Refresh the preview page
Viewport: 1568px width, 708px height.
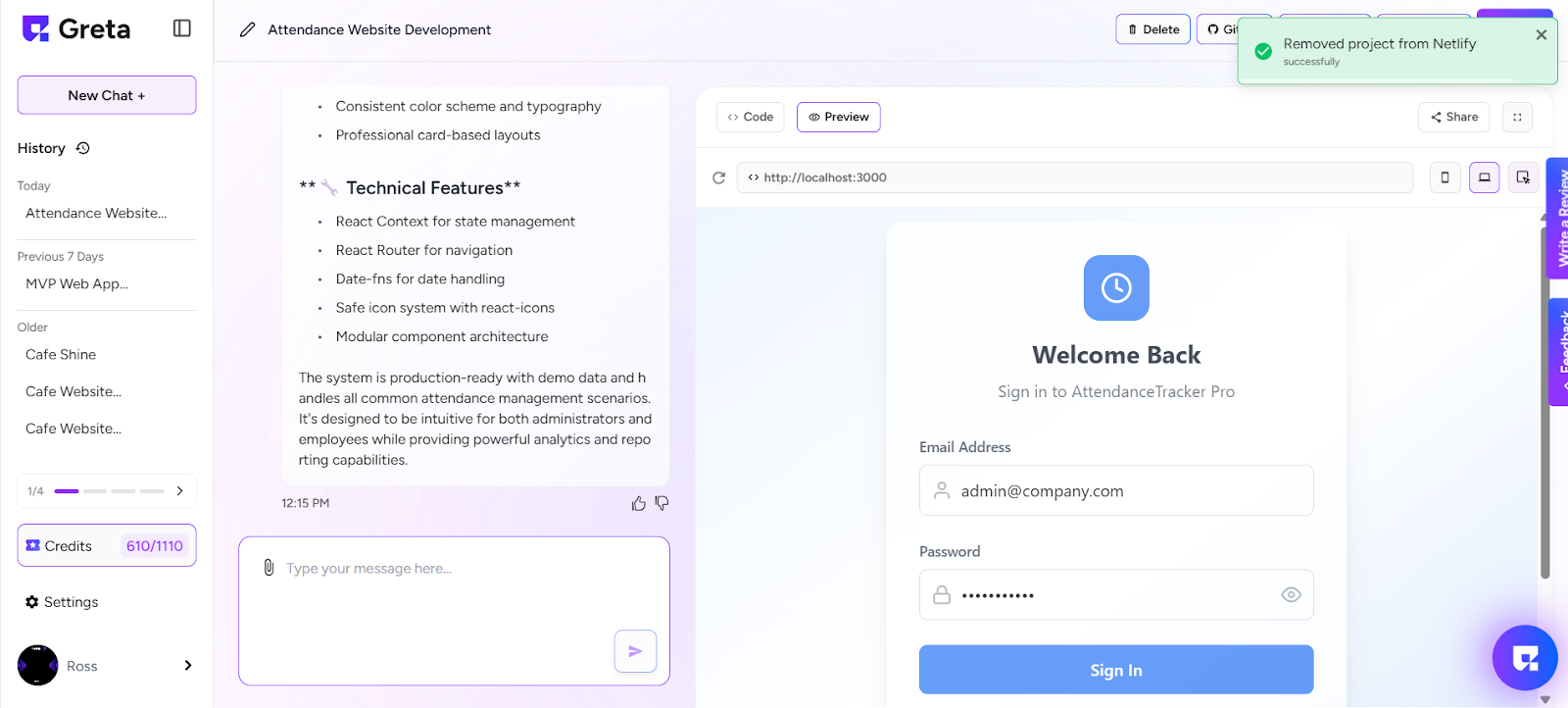pos(718,177)
